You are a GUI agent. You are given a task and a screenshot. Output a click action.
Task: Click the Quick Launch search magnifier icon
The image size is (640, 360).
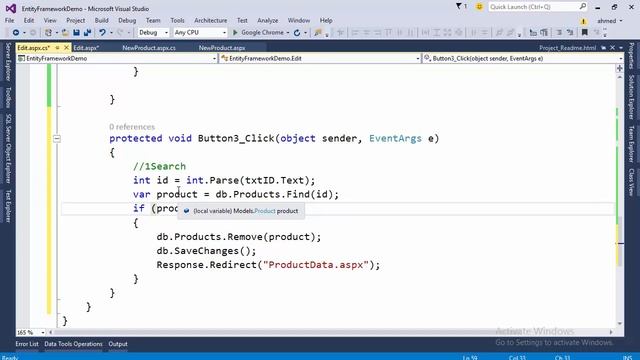582,7
